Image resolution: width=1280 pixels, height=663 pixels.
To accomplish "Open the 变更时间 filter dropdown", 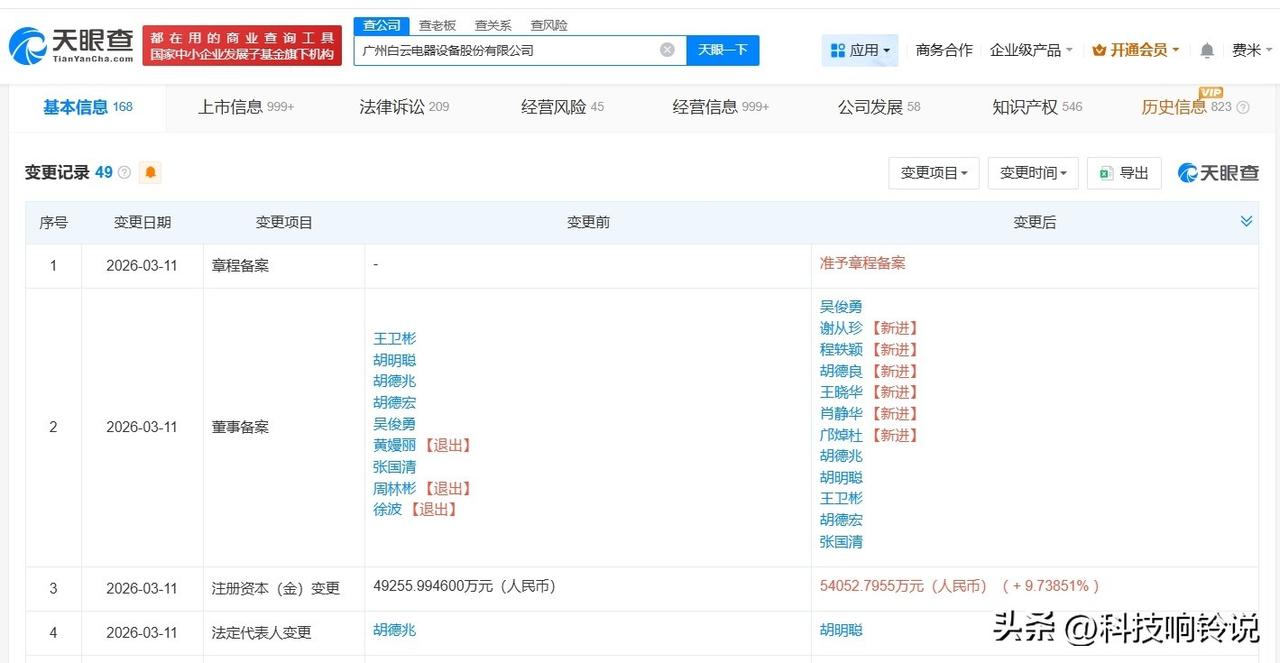I will coord(1031,172).
